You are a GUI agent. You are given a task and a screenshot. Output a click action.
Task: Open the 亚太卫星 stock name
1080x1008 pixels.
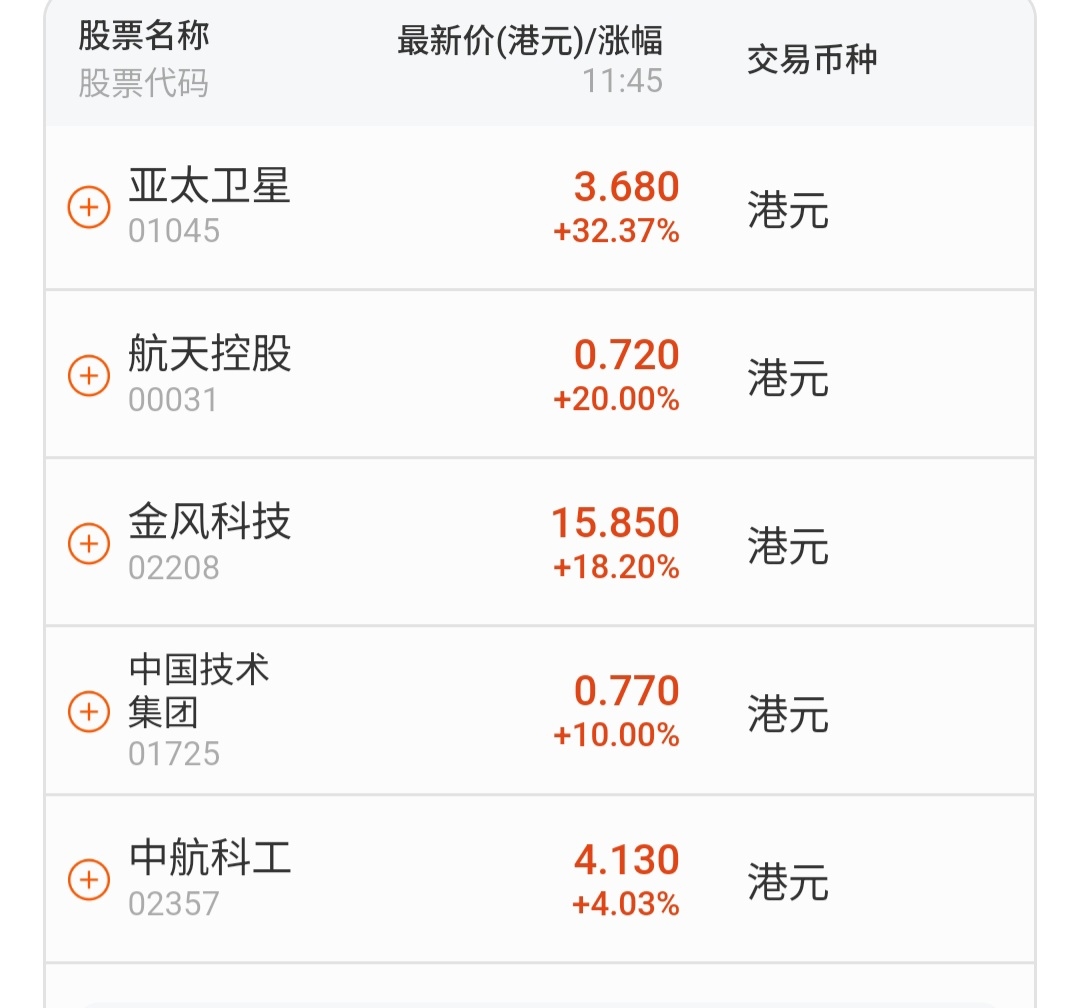pyautogui.click(x=209, y=186)
